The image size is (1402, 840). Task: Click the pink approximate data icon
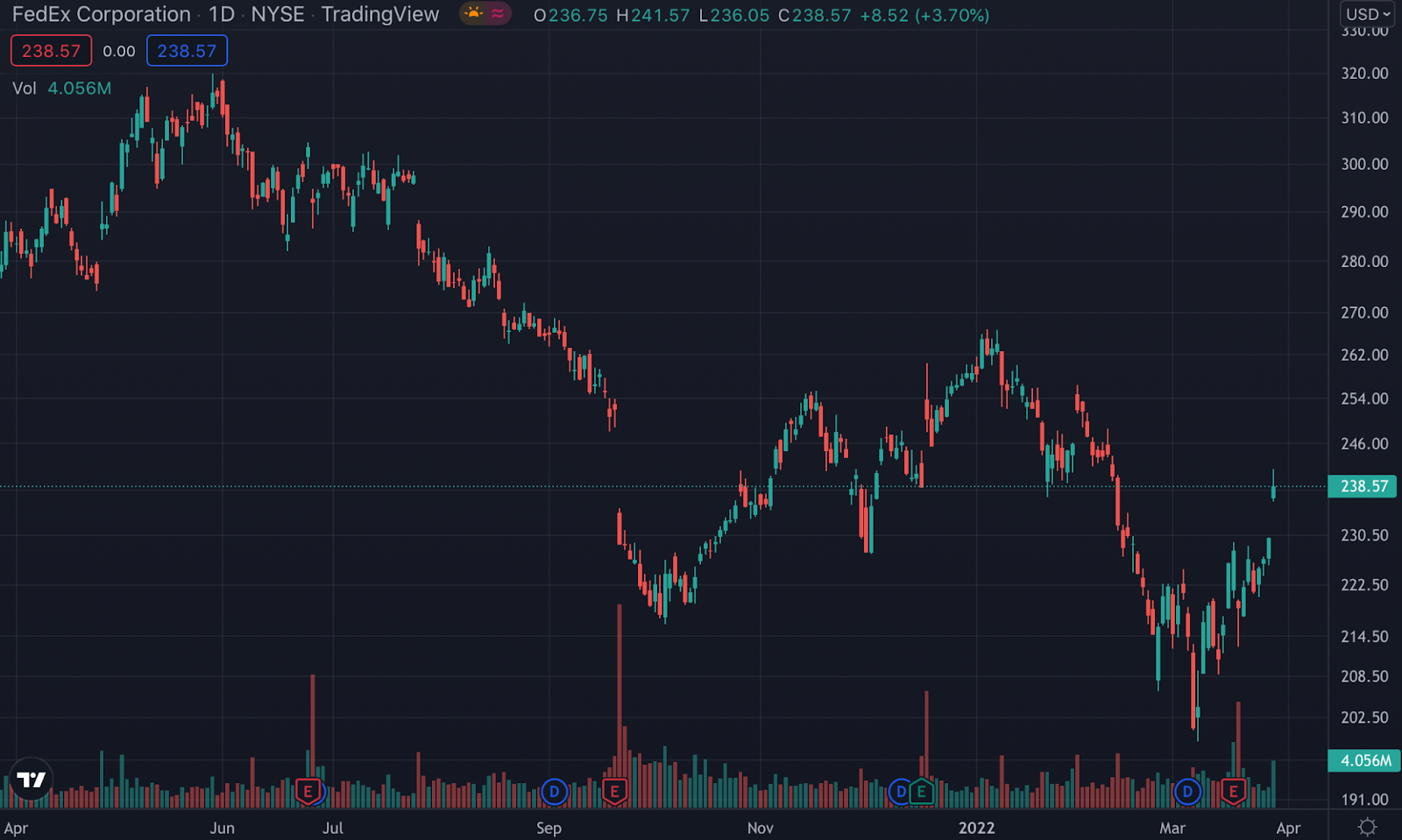coord(498,13)
